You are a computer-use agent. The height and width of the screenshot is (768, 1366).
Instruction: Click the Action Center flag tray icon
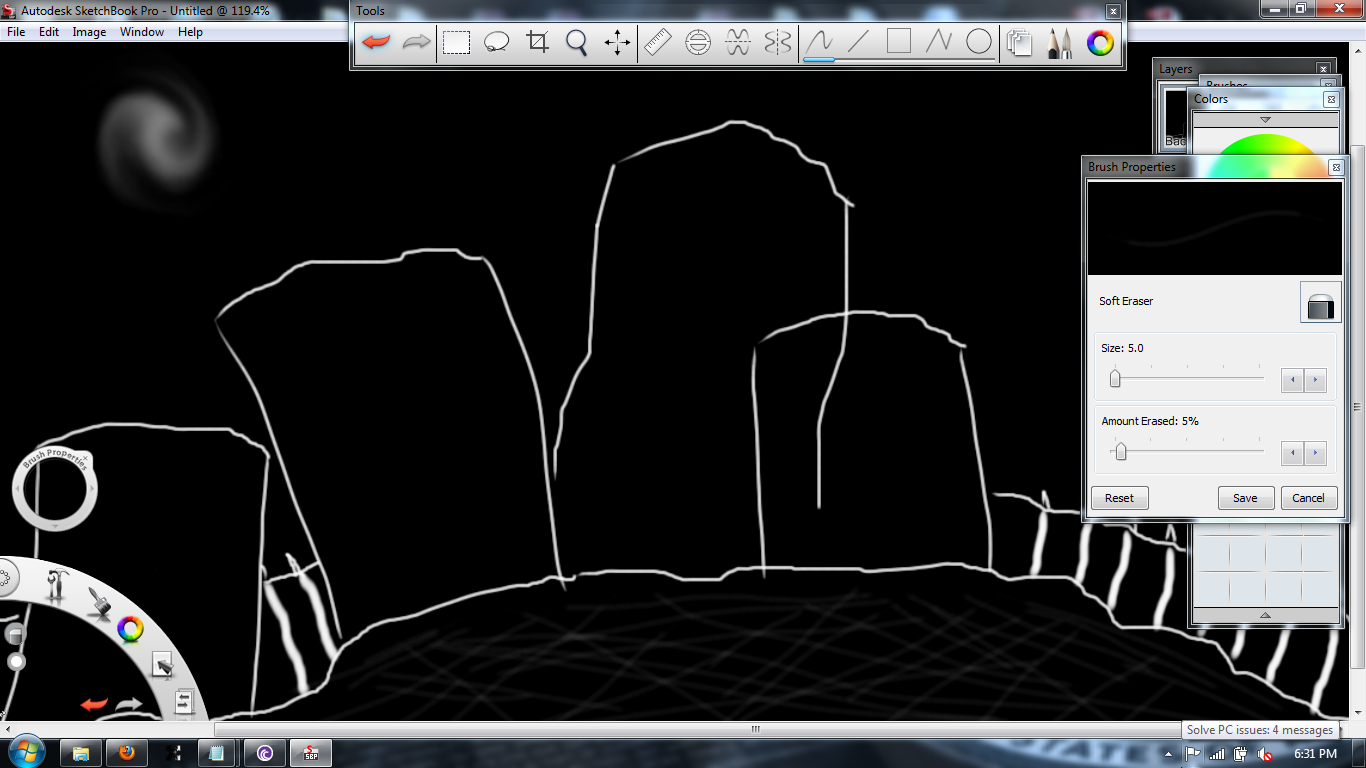[x=1193, y=753]
